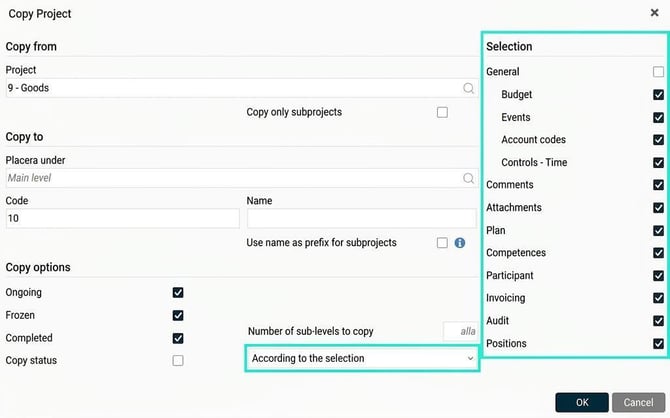Uncheck the Budget checkbox
This screenshot has height=418, width=670.
click(x=658, y=94)
